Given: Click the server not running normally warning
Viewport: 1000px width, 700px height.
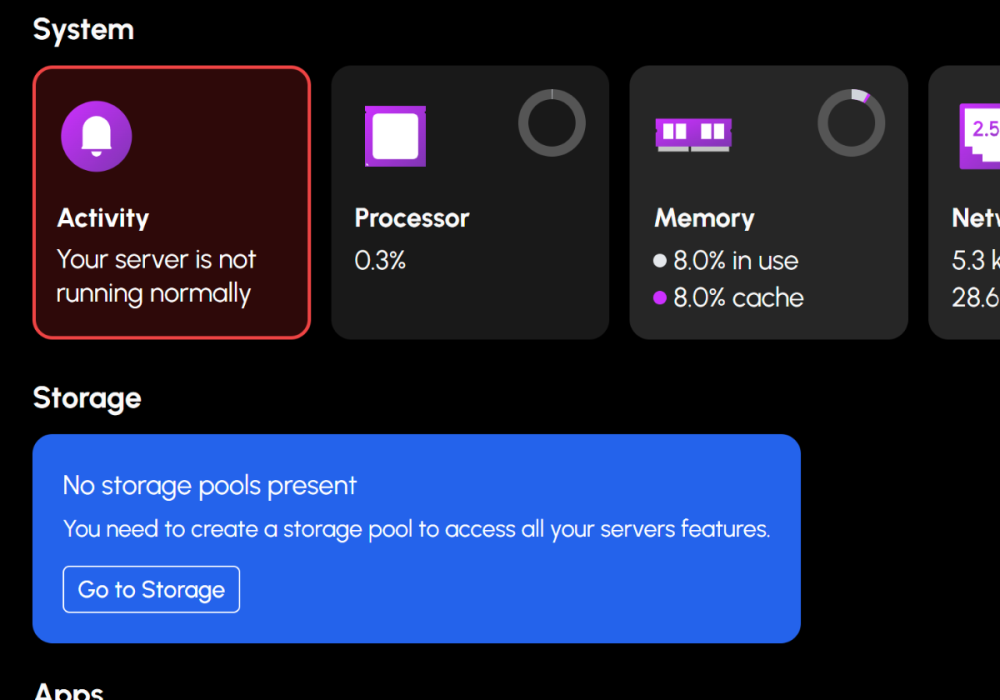Looking at the screenshot, I should click(156, 277).
